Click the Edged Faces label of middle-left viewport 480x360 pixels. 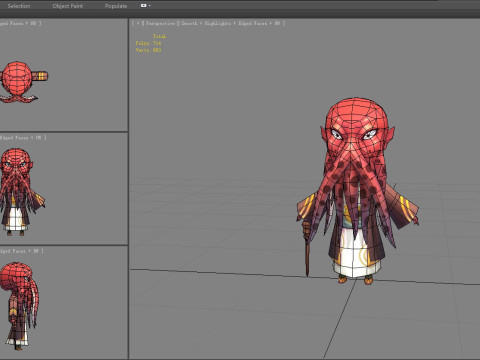click(14, 138)
